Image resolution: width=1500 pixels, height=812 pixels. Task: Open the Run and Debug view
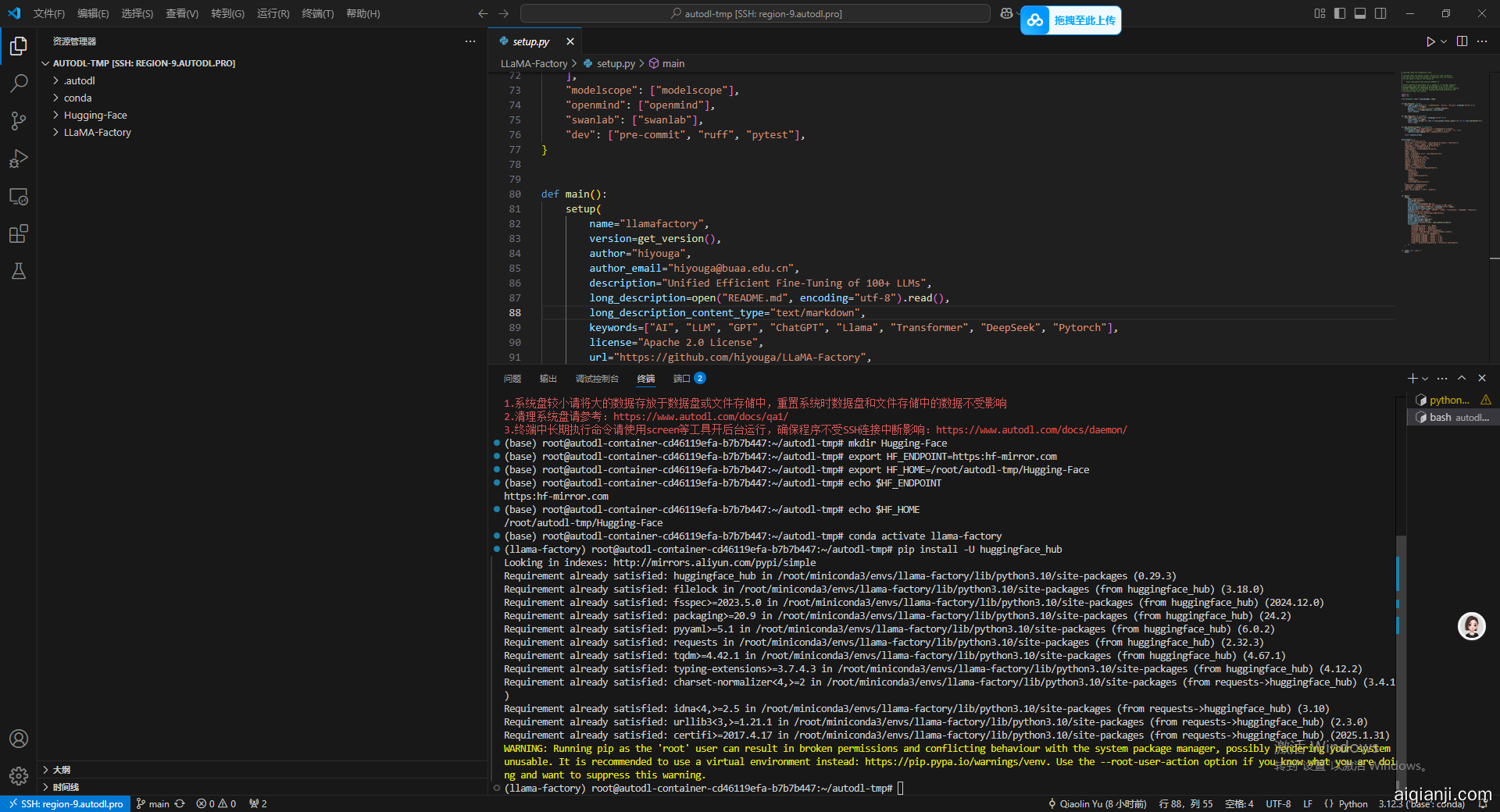[x=19, y=158]
